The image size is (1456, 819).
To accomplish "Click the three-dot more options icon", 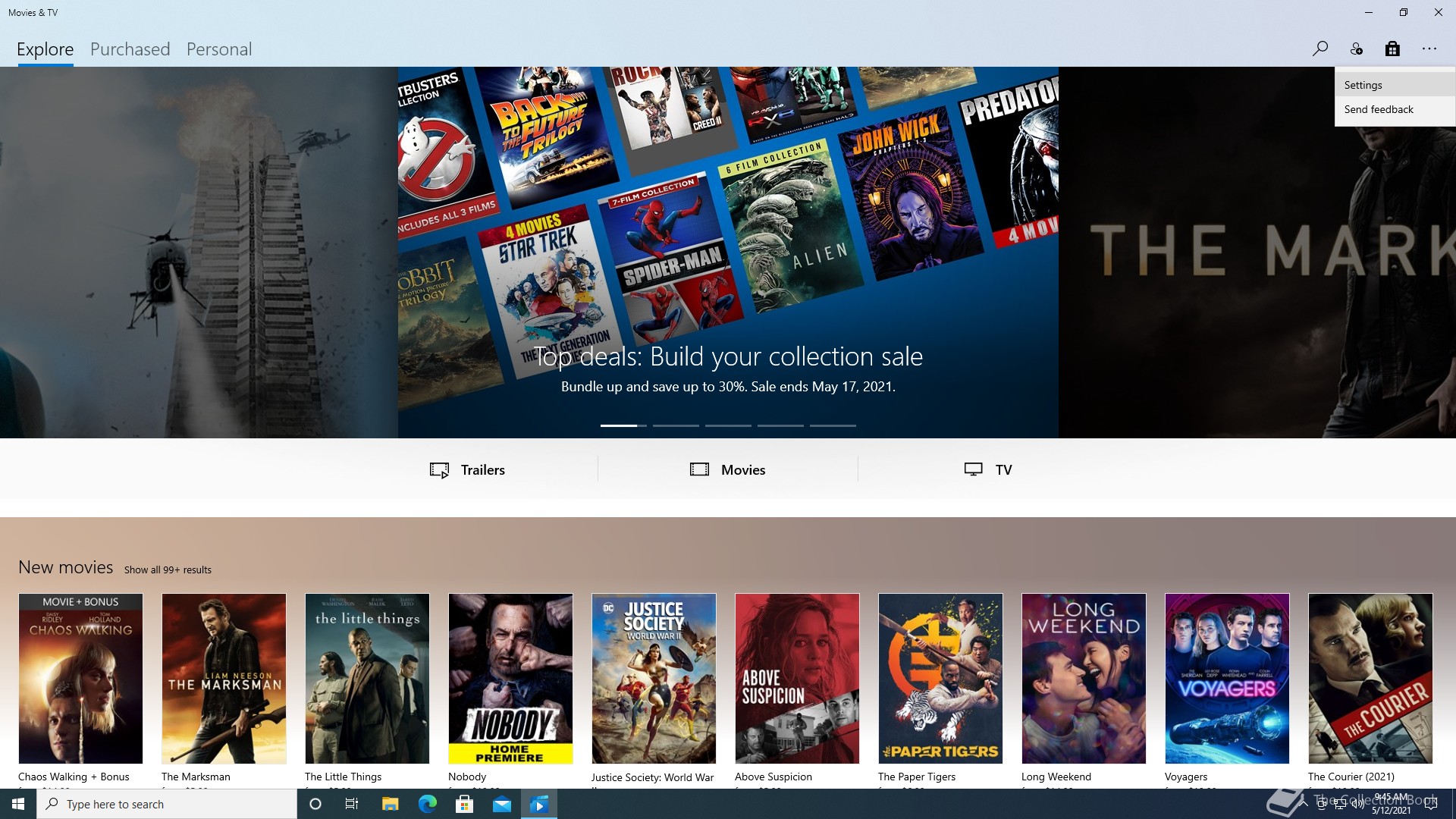I will (1429, 49).
